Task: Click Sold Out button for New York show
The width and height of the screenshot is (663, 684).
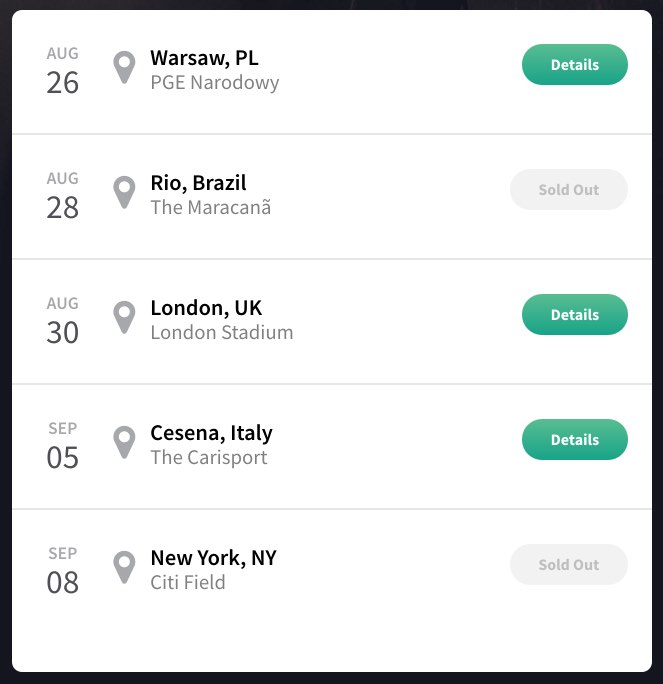Action: (x=568, y=565)
